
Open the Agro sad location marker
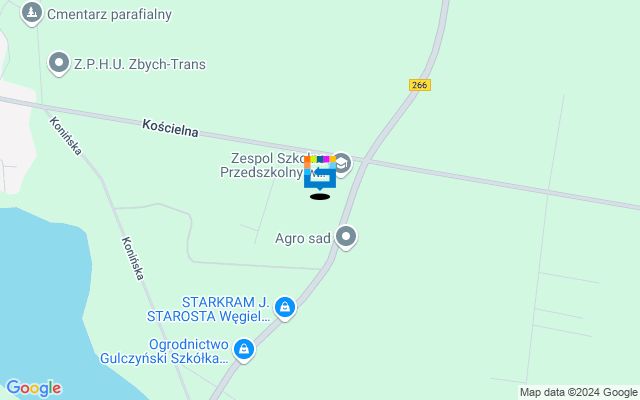coord(346,237)
